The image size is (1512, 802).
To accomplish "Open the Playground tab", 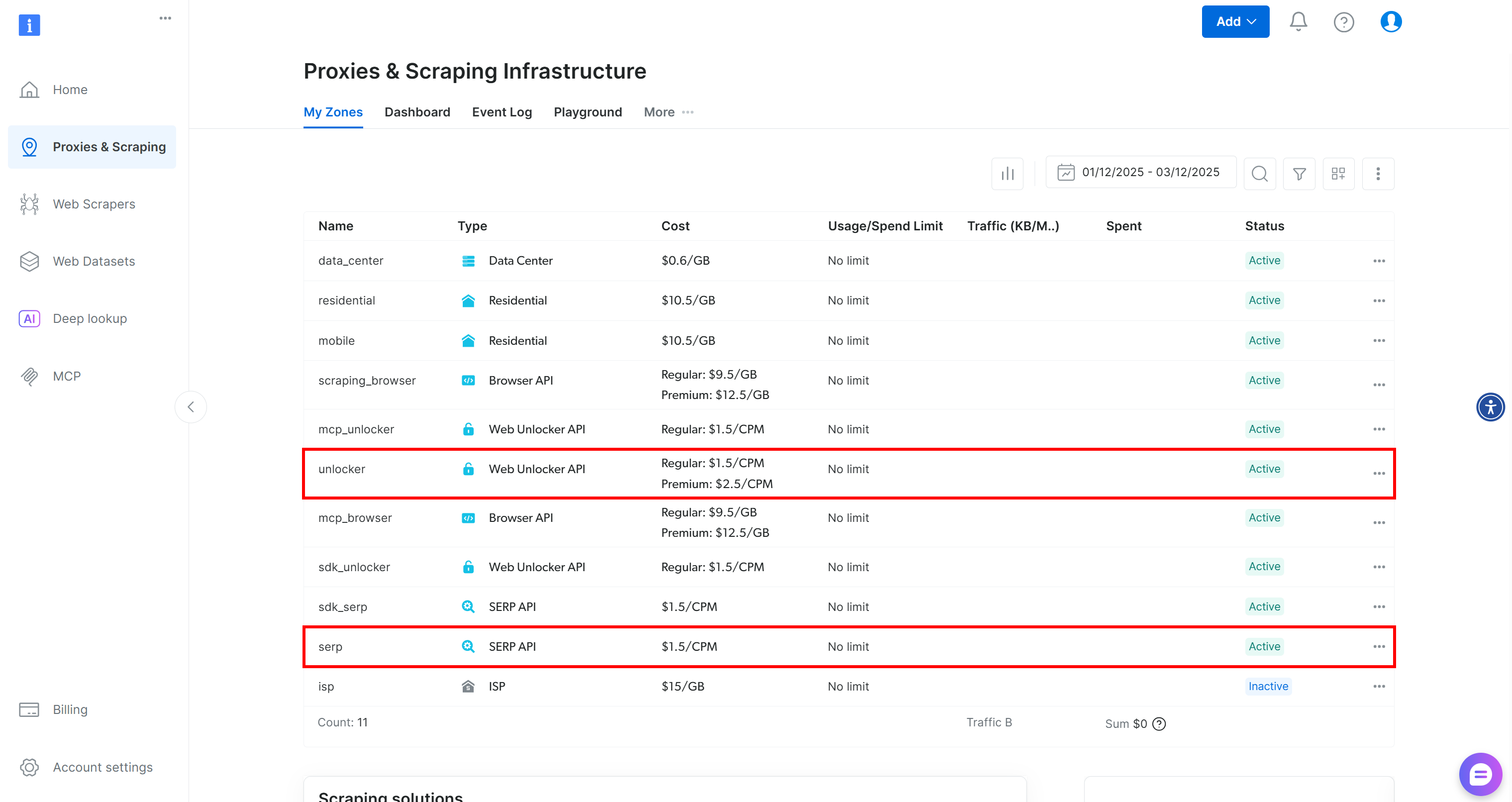I will (588, 112).
